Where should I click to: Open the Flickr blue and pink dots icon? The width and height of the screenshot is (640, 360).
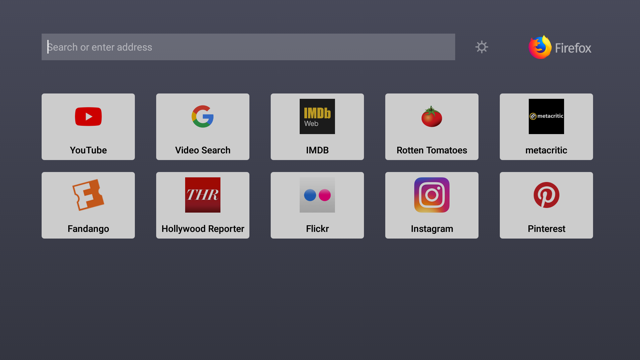pos(317,195)
